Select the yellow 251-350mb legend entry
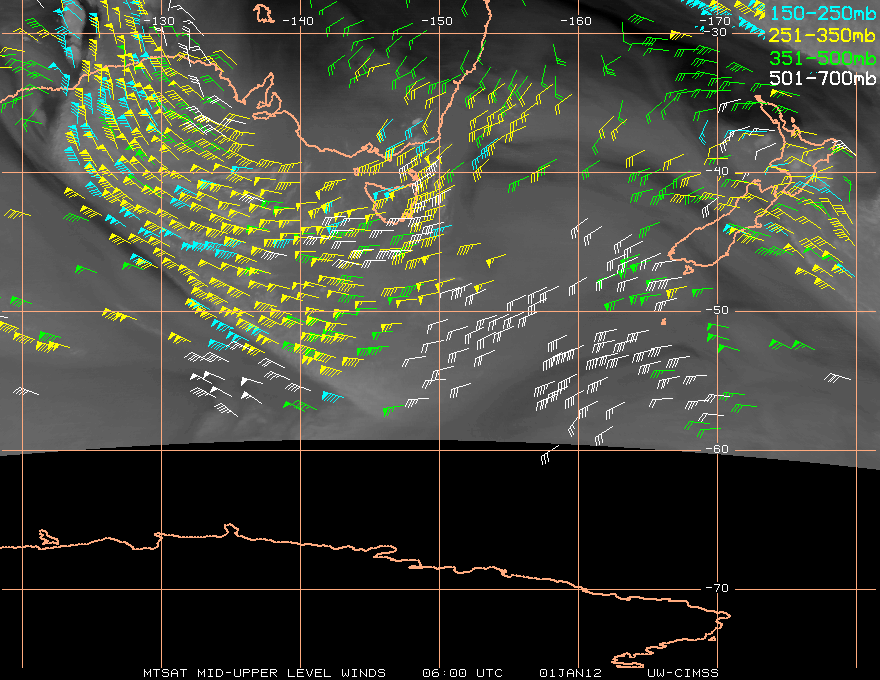880x680 pixels. [x=821, y=34]
